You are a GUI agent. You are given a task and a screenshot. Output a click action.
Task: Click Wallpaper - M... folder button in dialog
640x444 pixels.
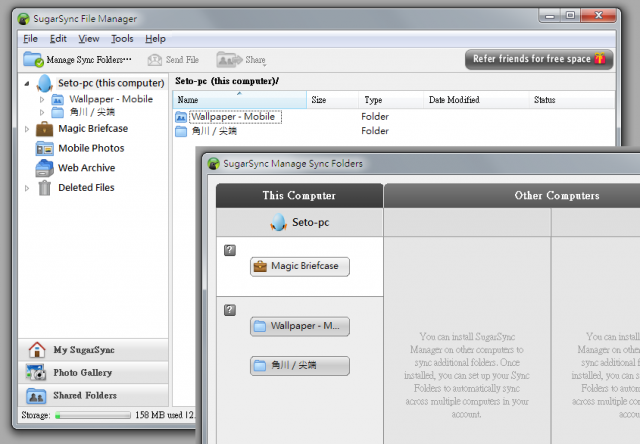pos(300,326)
